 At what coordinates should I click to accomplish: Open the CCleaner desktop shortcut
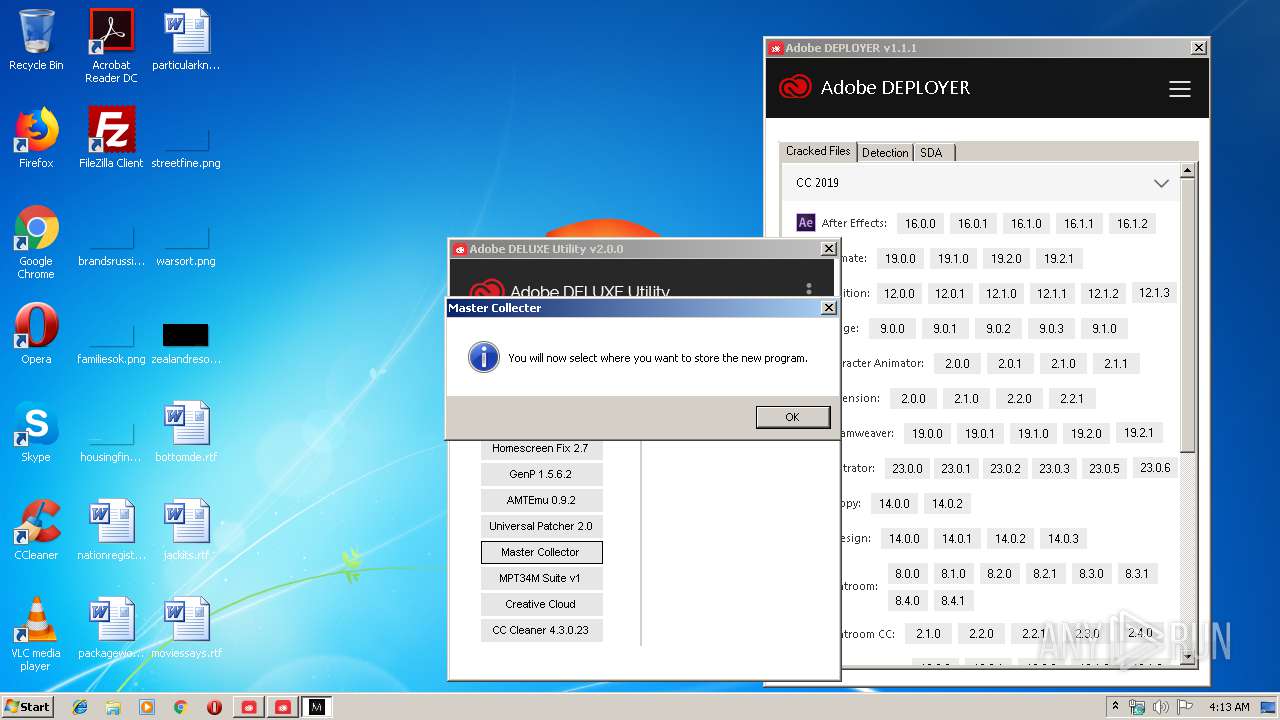pos(36,530)
